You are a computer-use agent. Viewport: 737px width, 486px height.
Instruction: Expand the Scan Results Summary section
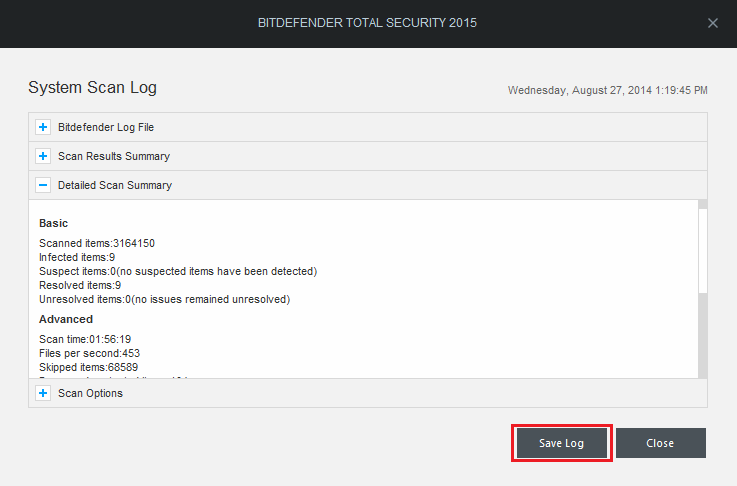(x=43, y=156)
